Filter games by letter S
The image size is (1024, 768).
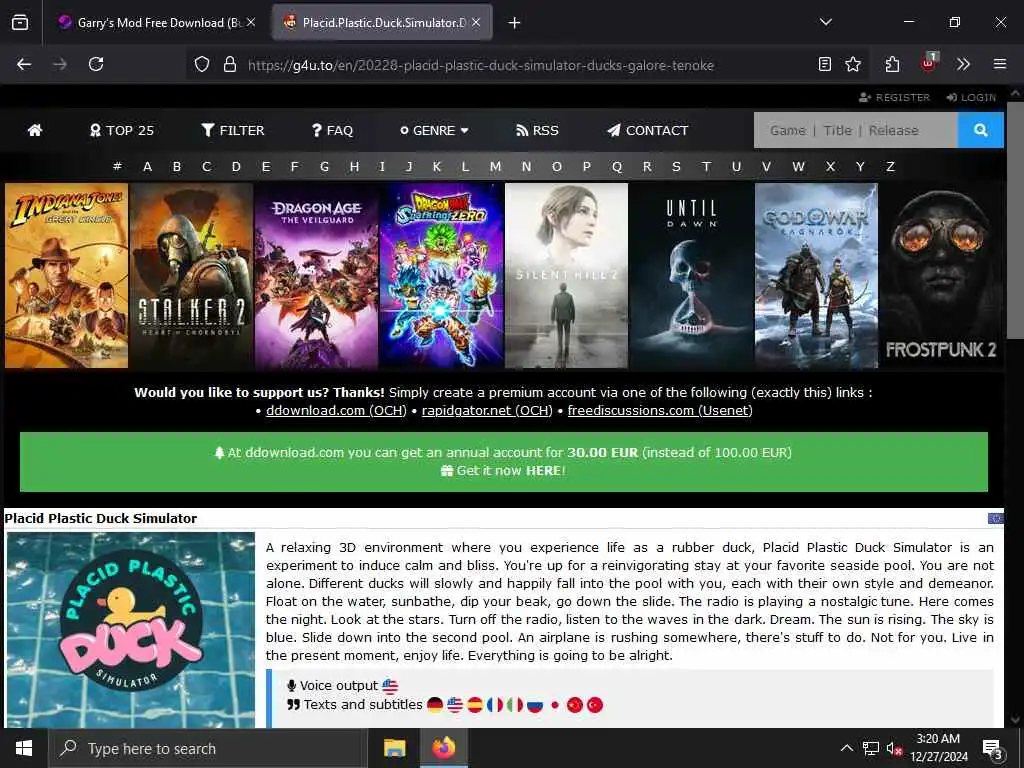coord(677,167)
